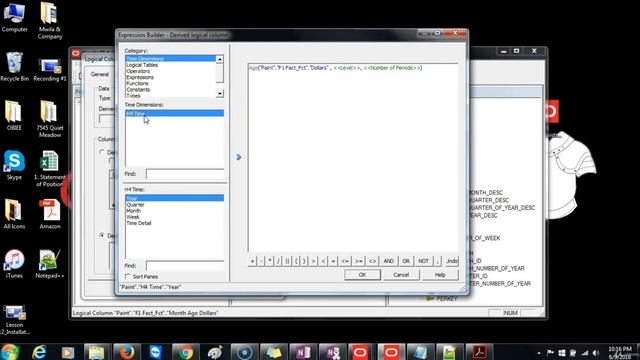Open Adobe Reader from the taskbar
This screenshot has width=640, height=360.
click(x=479, y=352)
